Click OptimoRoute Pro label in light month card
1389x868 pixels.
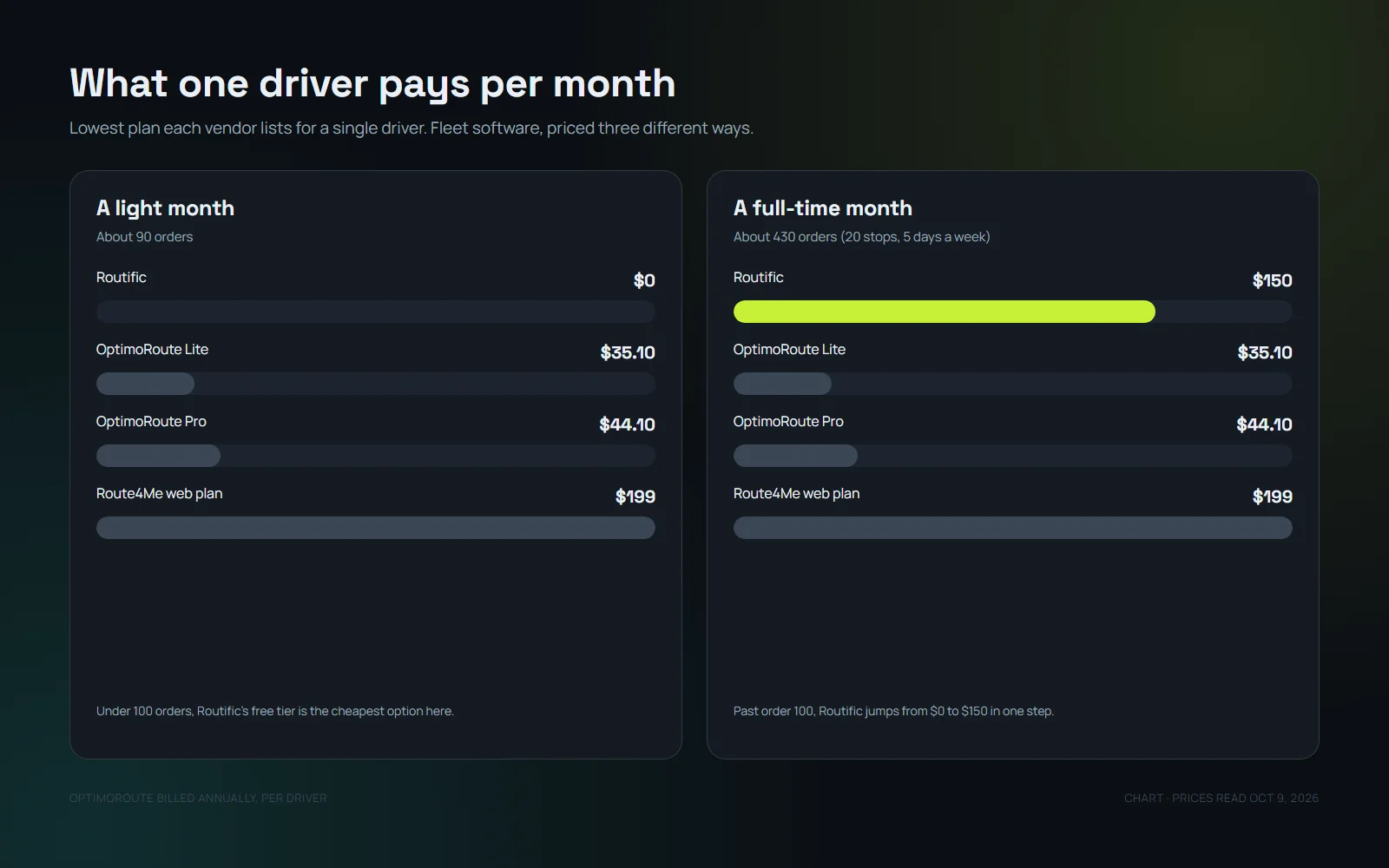[x=151, y=422]
